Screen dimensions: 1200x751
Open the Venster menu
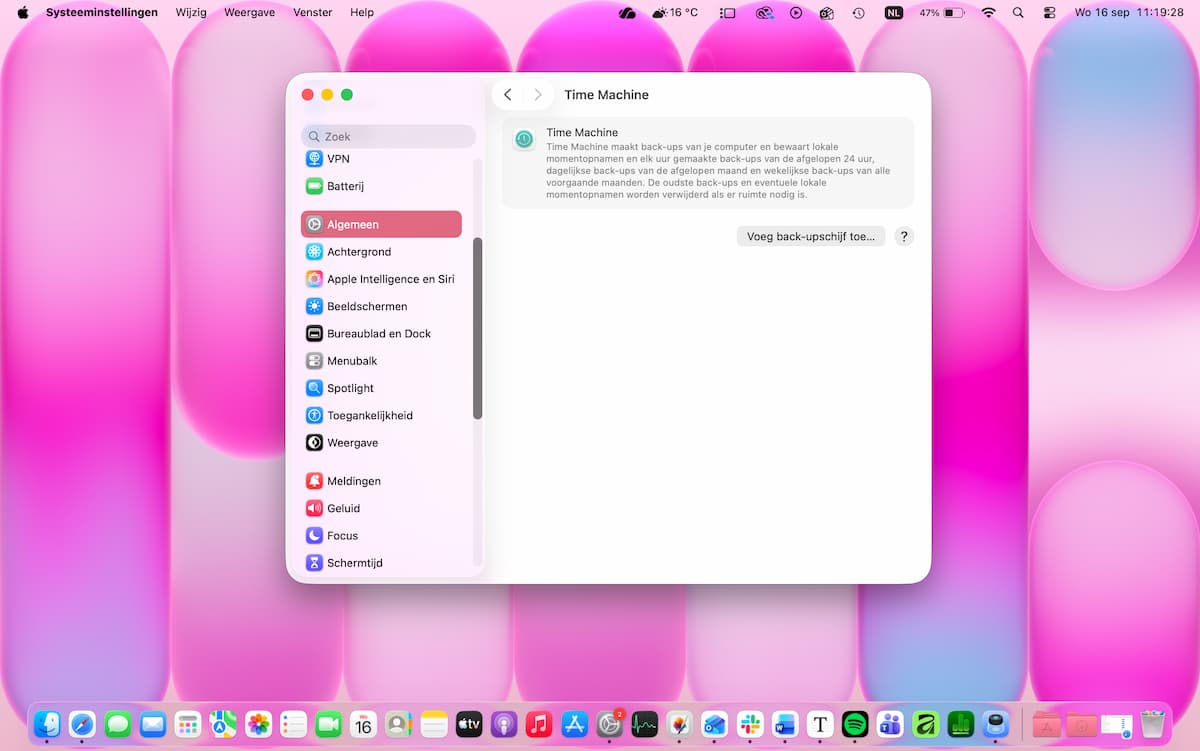(x=313, y=12)
